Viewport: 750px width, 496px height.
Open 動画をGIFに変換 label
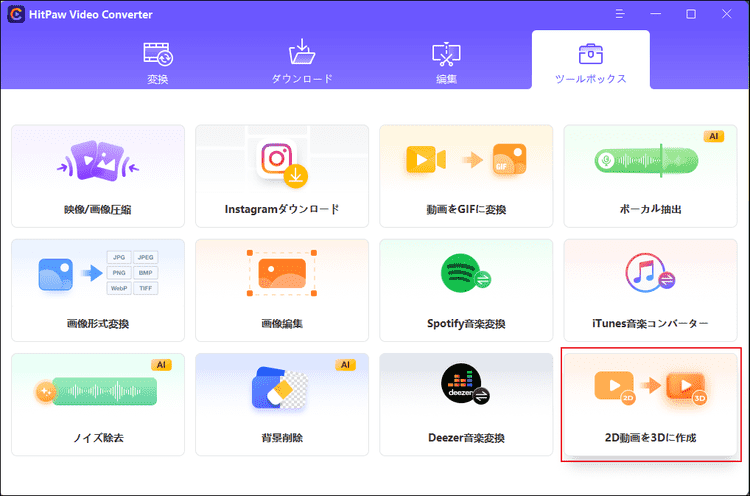coord(466,209)
